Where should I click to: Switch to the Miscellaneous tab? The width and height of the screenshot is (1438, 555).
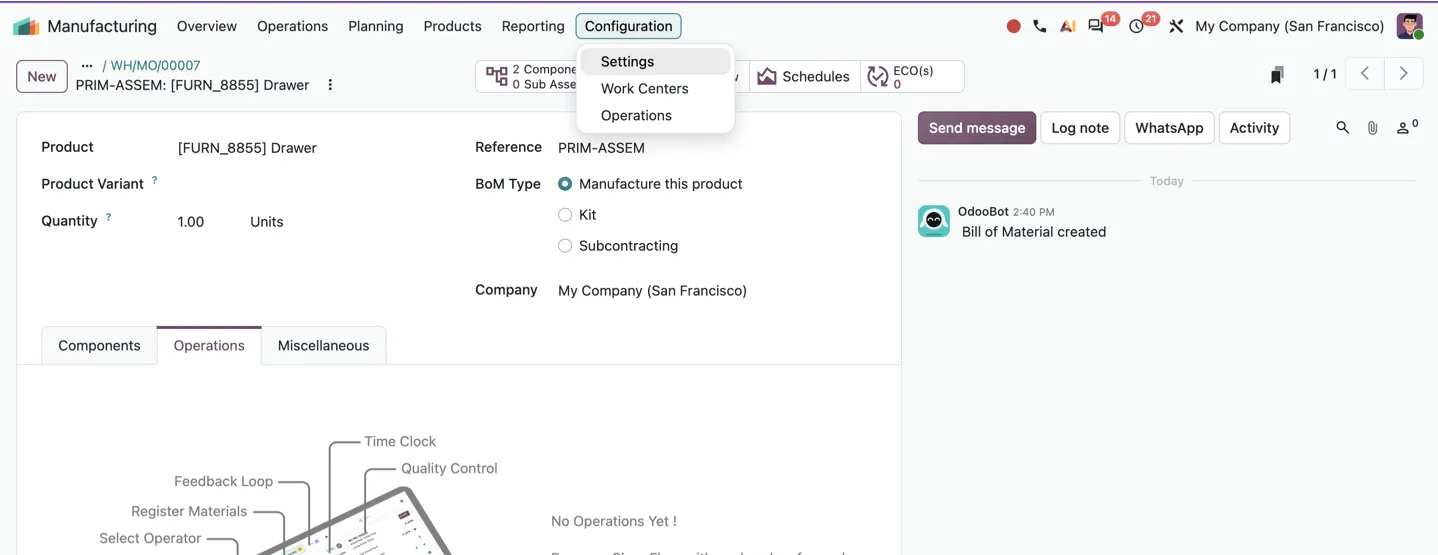click(323, 346)
